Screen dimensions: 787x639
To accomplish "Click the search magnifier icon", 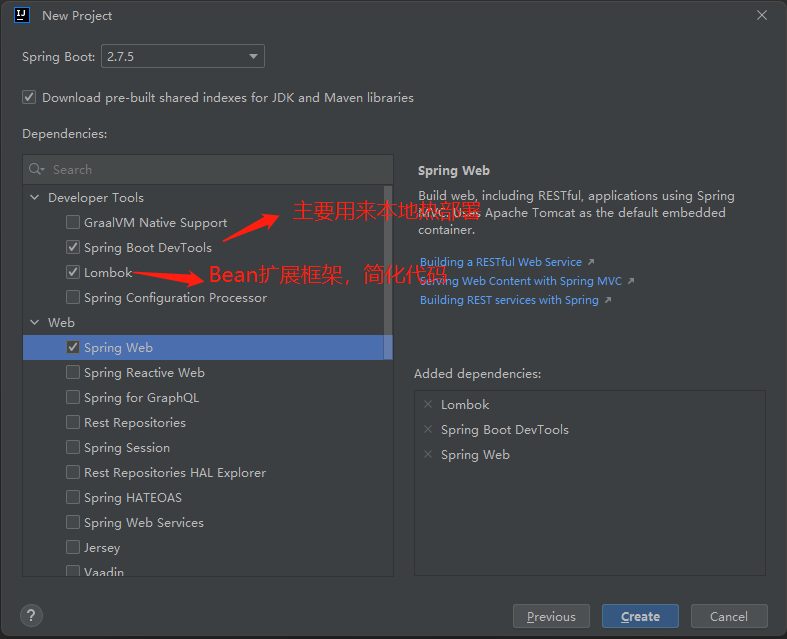I will 34,169.
